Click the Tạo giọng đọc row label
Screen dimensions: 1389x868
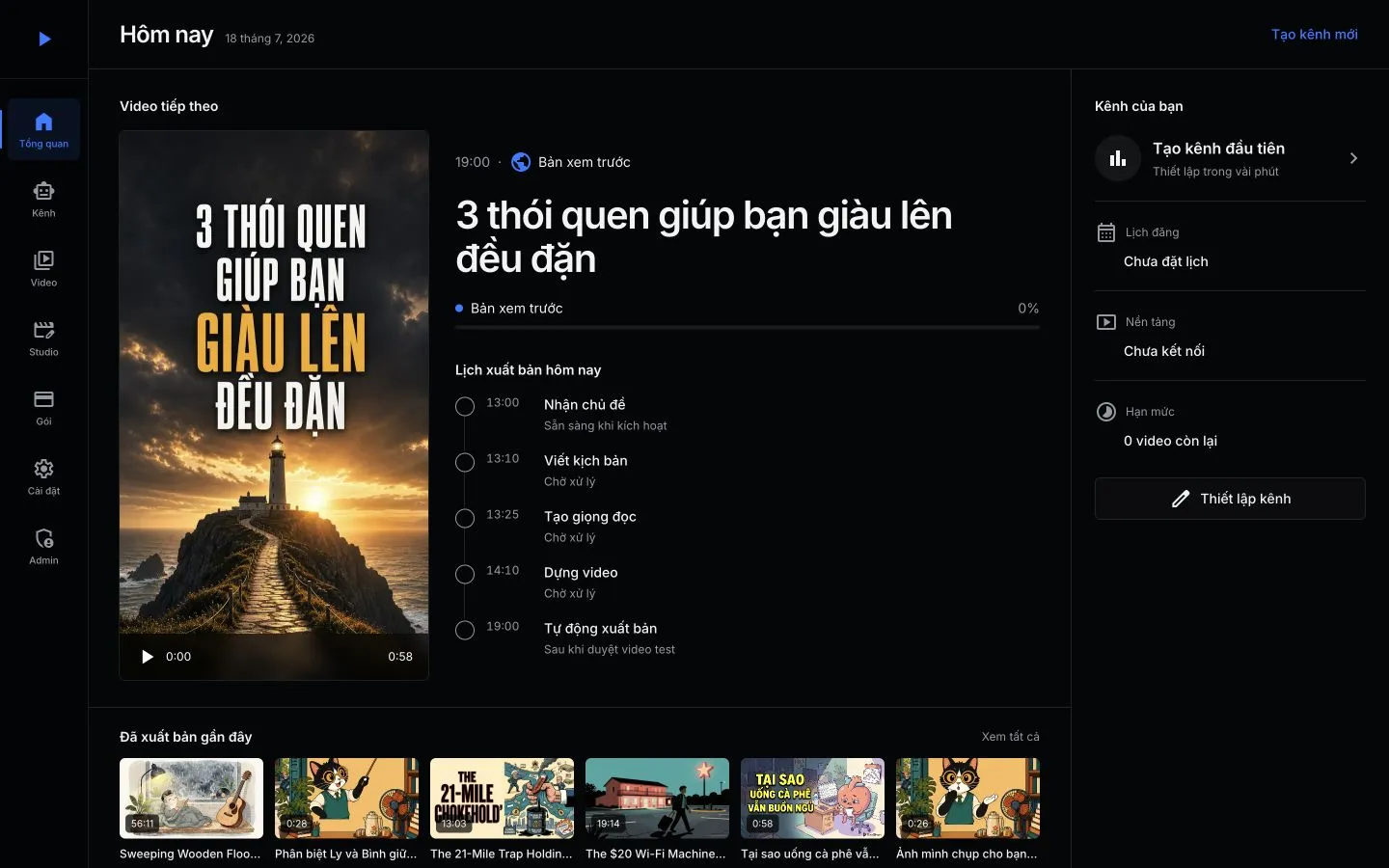[x=589, y=517]
